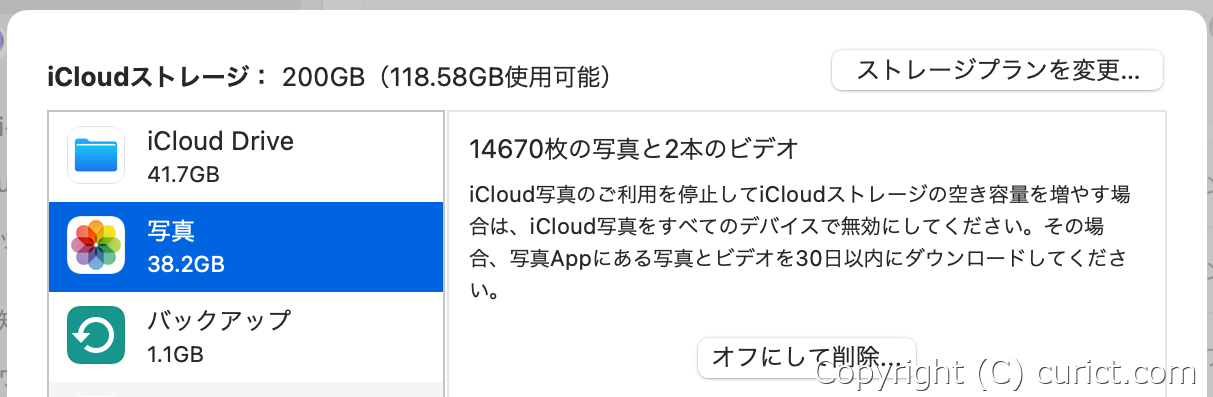Click the purple icon at the window's left edge

click(x=2, y=42)
